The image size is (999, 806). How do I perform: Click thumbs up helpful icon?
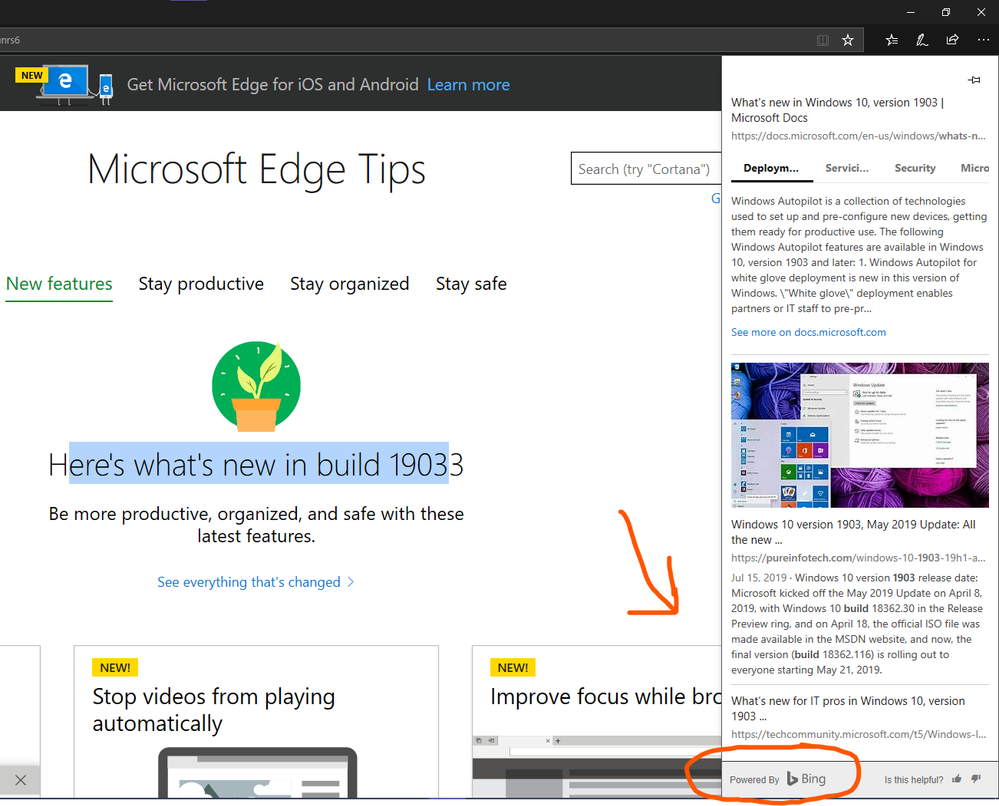coord(956,779)
